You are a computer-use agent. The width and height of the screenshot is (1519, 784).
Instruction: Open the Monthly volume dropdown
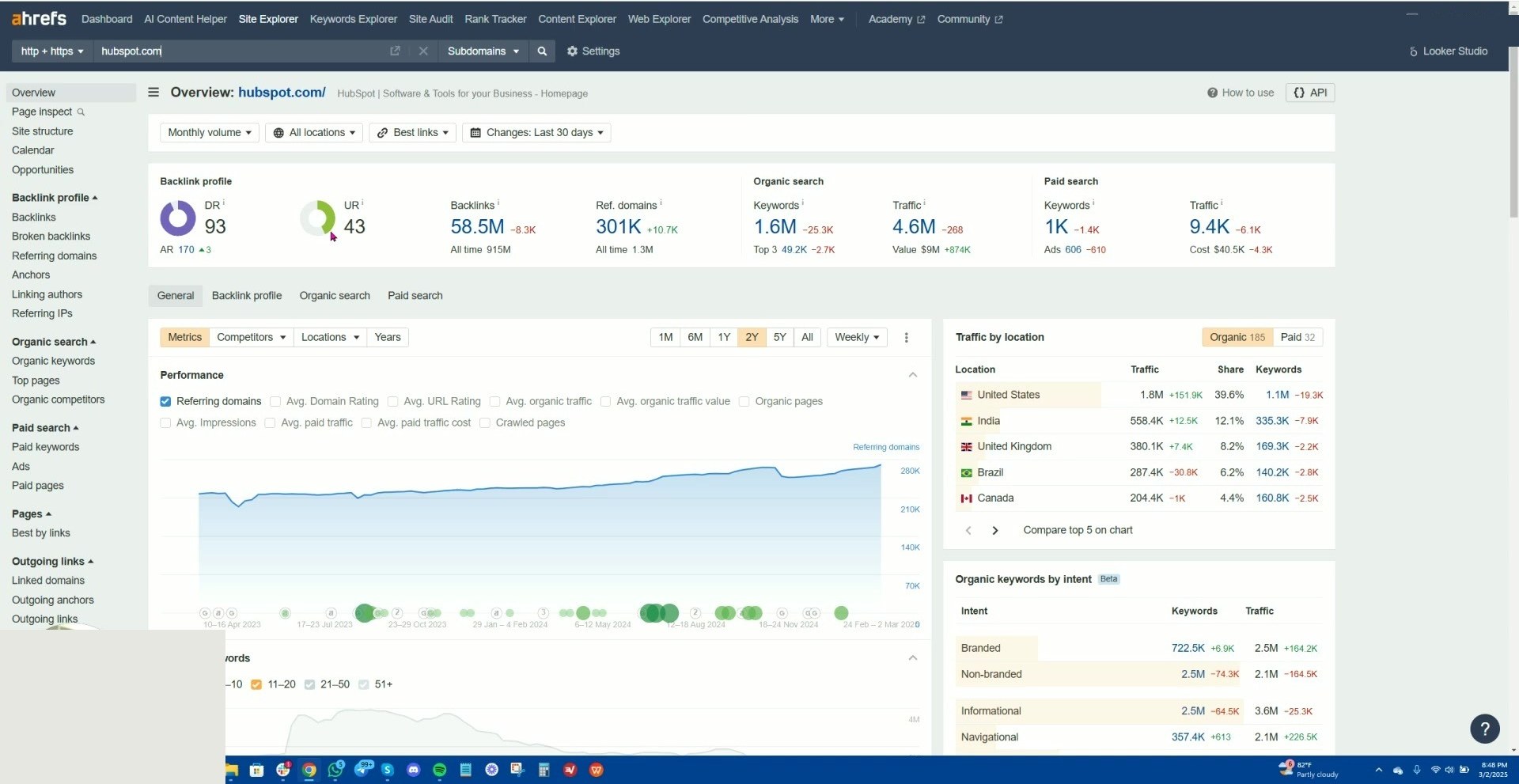(209, 133)
